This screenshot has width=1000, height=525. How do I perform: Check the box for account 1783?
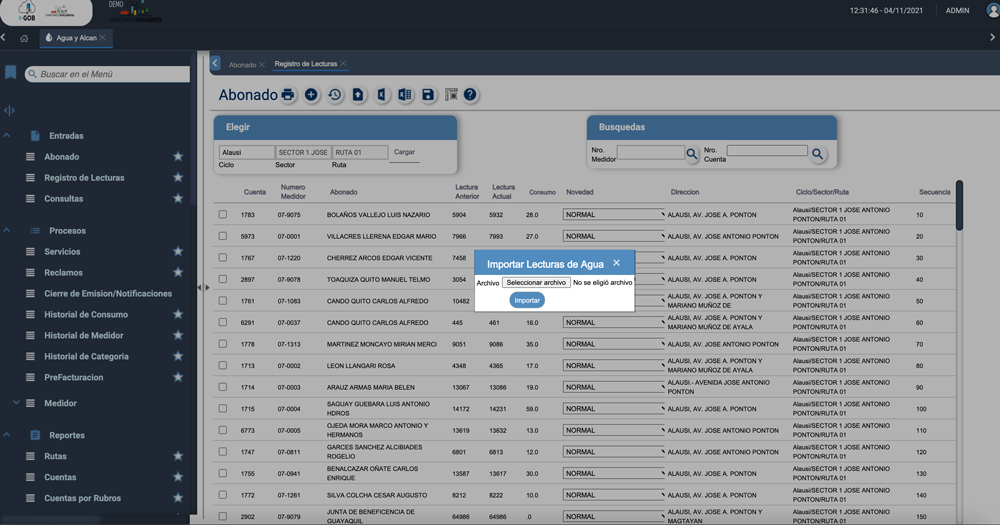tap(223, 215)
